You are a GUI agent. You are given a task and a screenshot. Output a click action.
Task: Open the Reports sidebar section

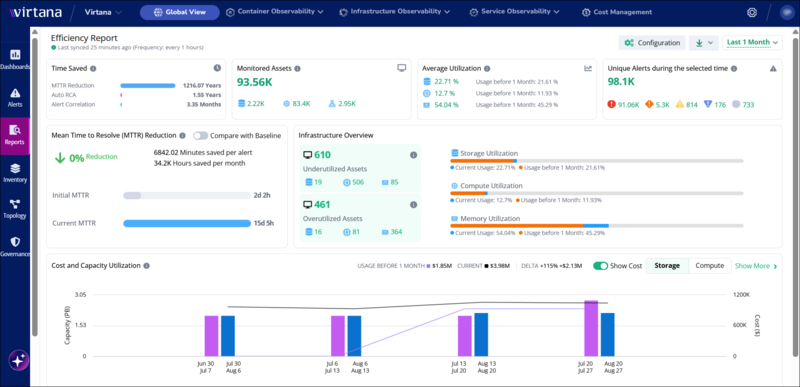(x=15, y=136)
